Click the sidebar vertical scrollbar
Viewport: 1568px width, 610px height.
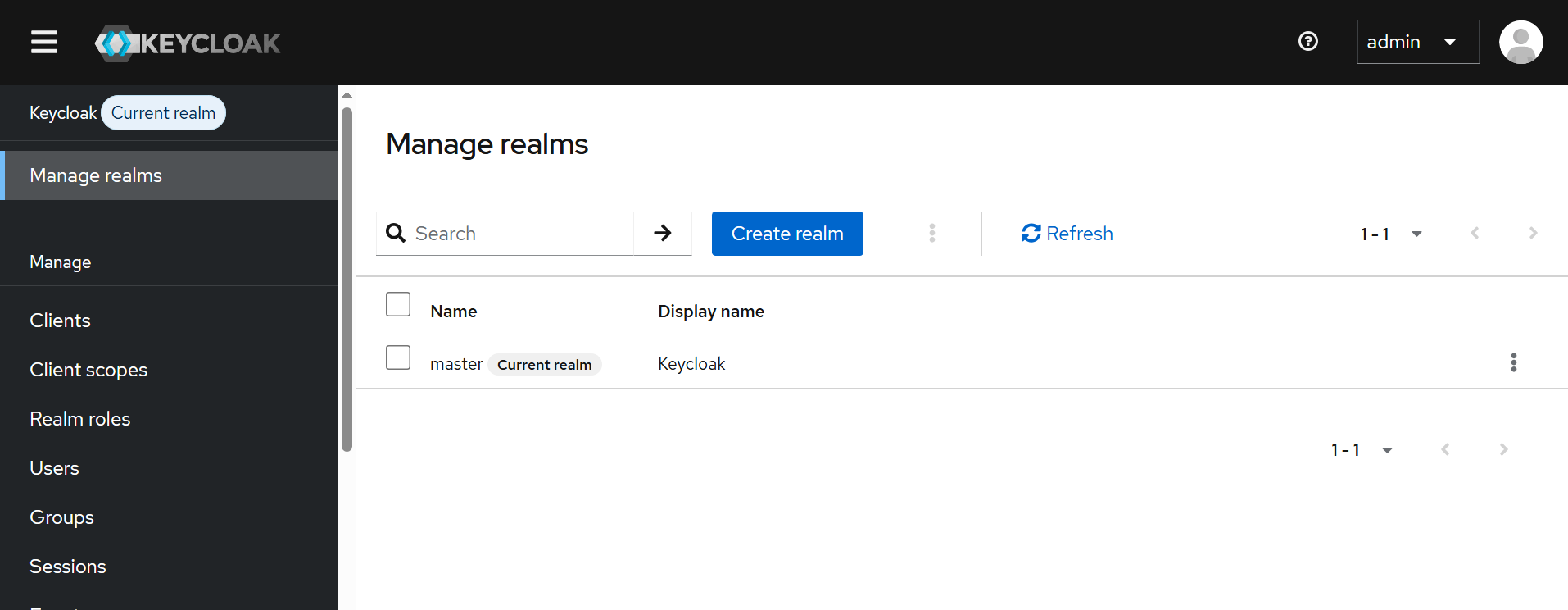[x=347, y=279]
